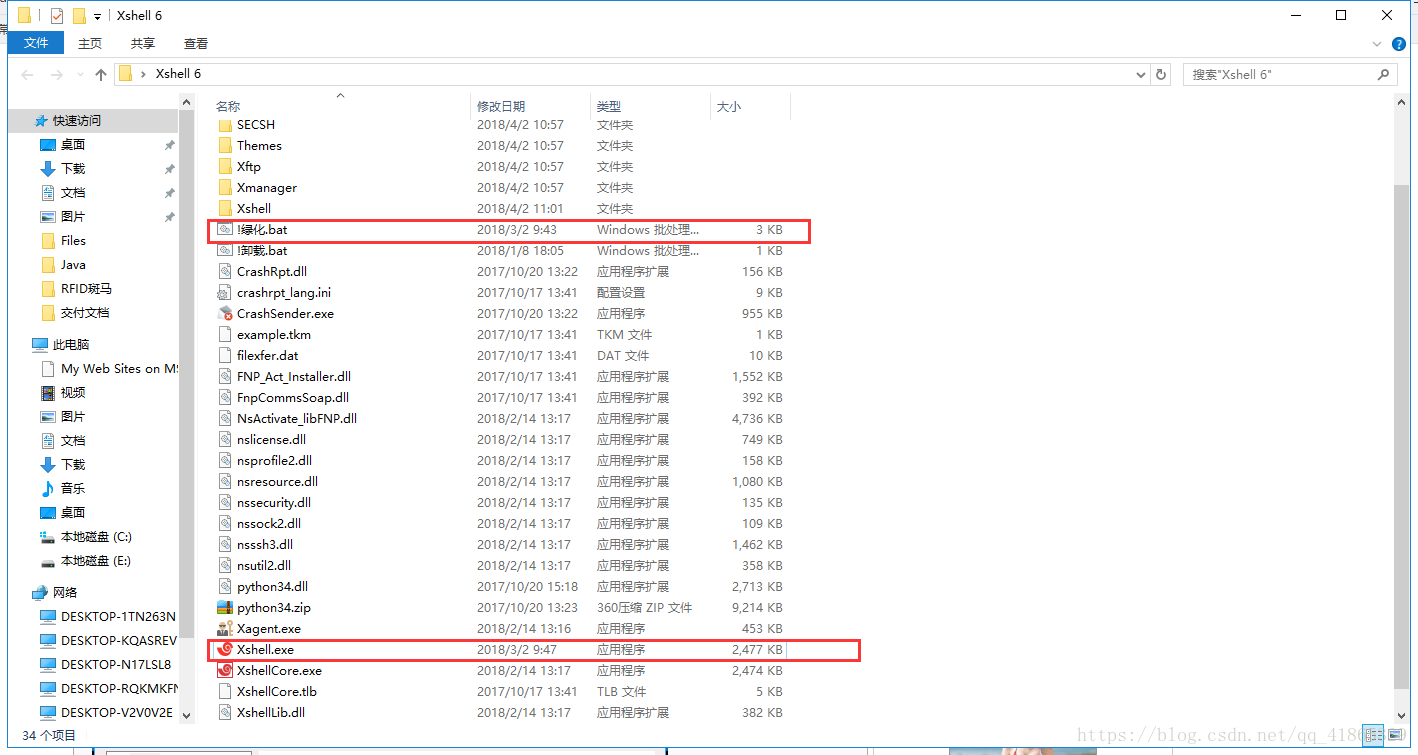Image resolution: width=1418 pixels, height=755 pixels.
Task: Click the Properties quick access toolbar icon
Action: (56, 16)
